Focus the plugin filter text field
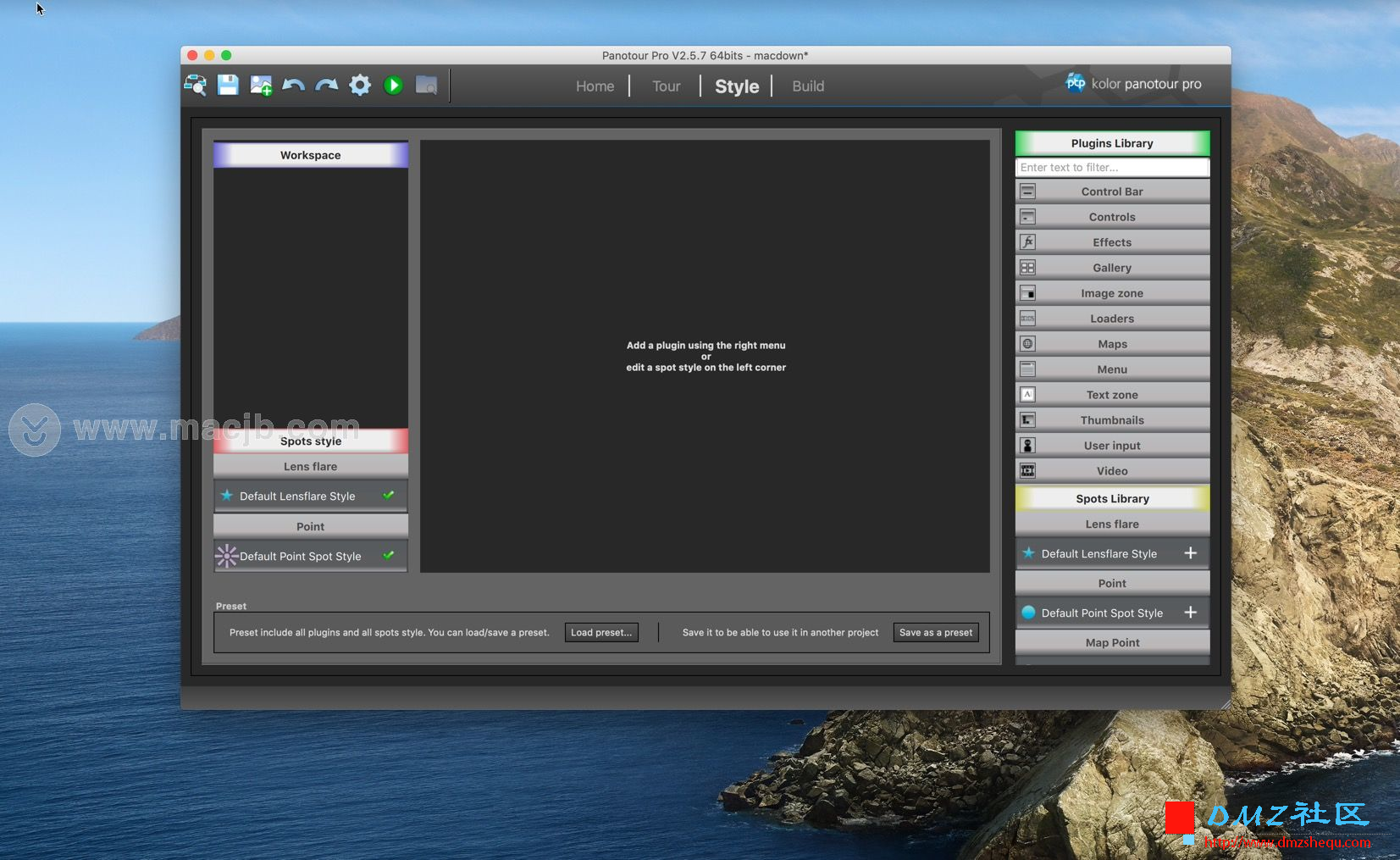The height and width of the screenshot is (860, 1400). point(1112,168)
